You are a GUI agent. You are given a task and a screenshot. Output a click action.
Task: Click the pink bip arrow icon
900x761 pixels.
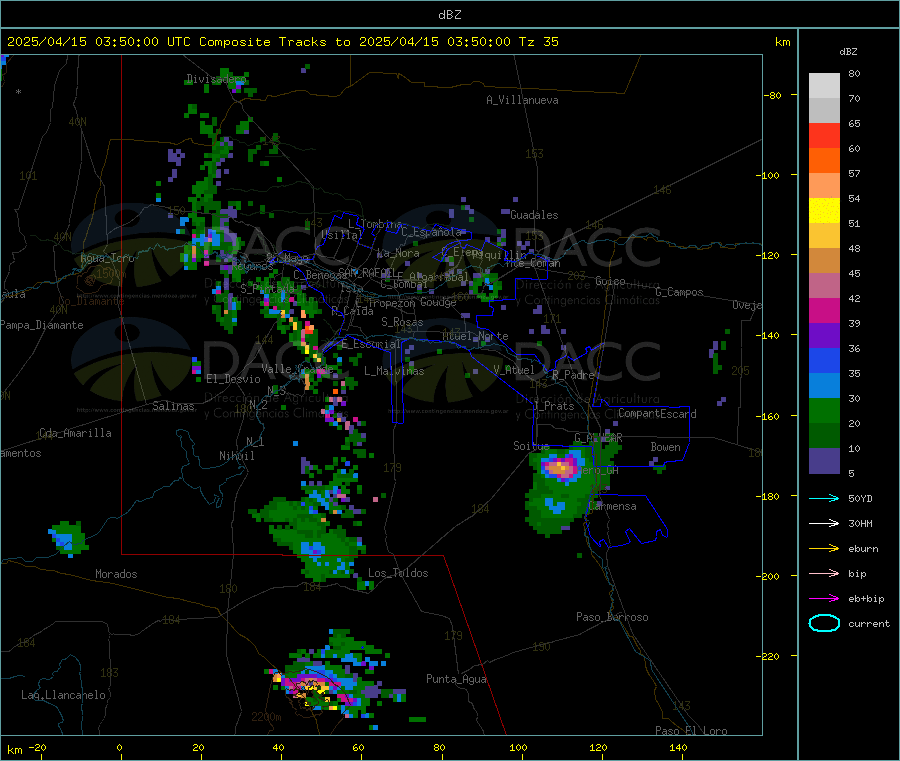(x=824, y=573)
